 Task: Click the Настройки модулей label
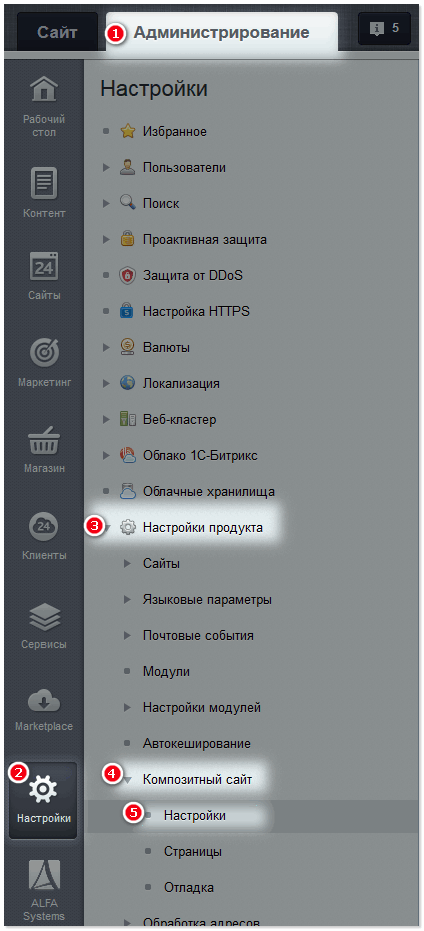[202, 708]
